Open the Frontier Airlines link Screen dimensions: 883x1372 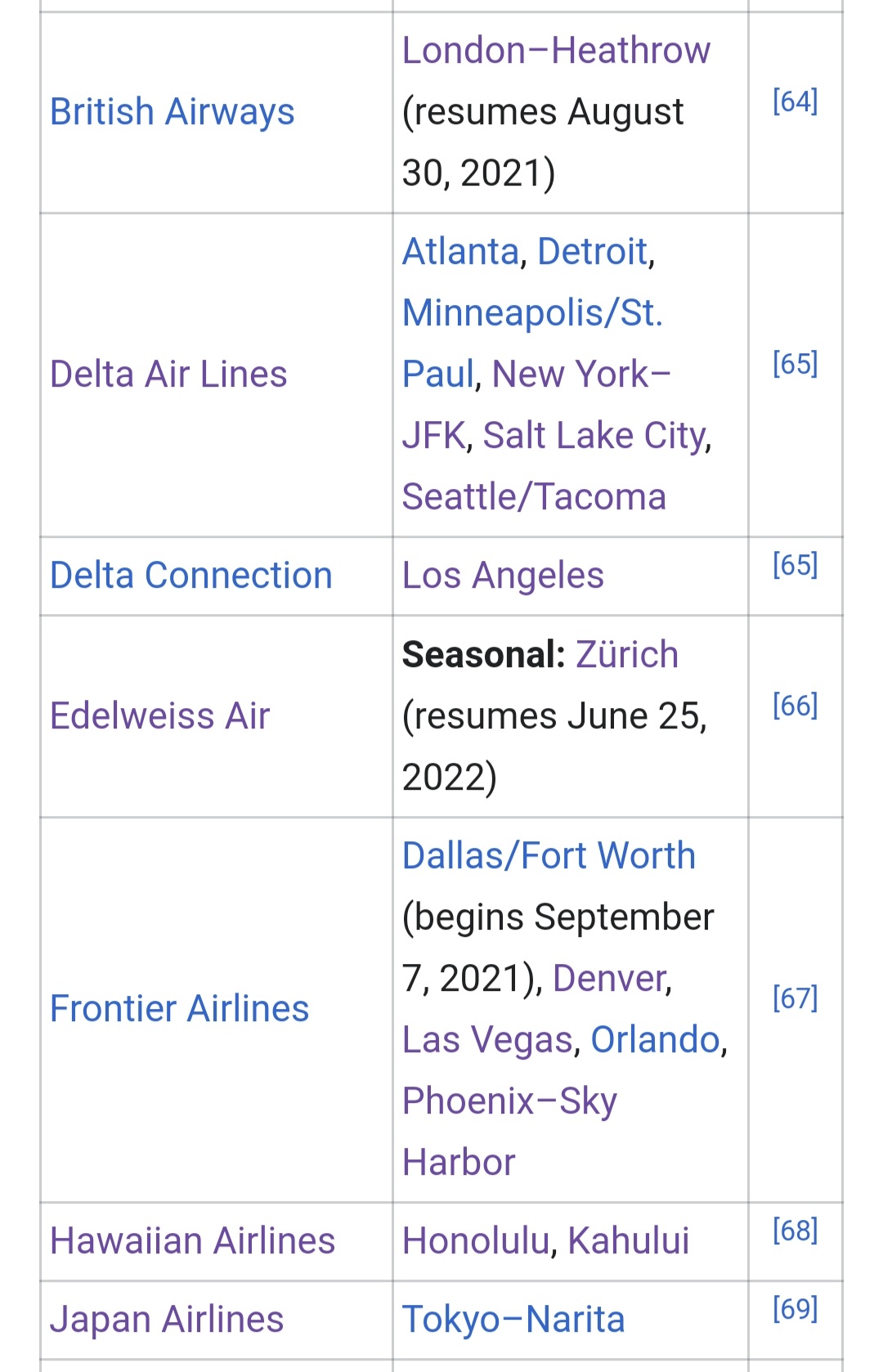point(179,1009)
